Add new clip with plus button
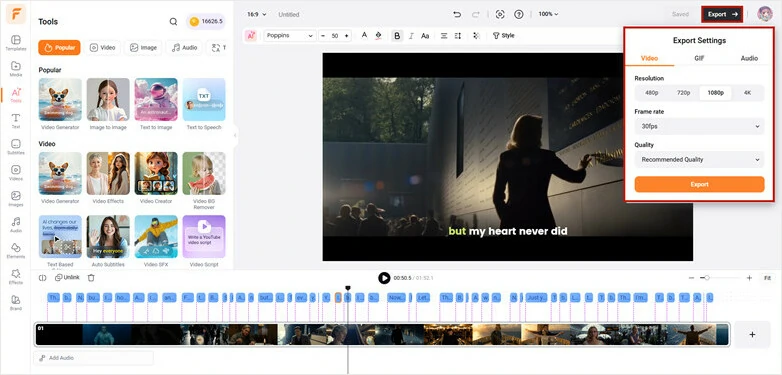This screenshot has height=375, width=782. point(752,335)
